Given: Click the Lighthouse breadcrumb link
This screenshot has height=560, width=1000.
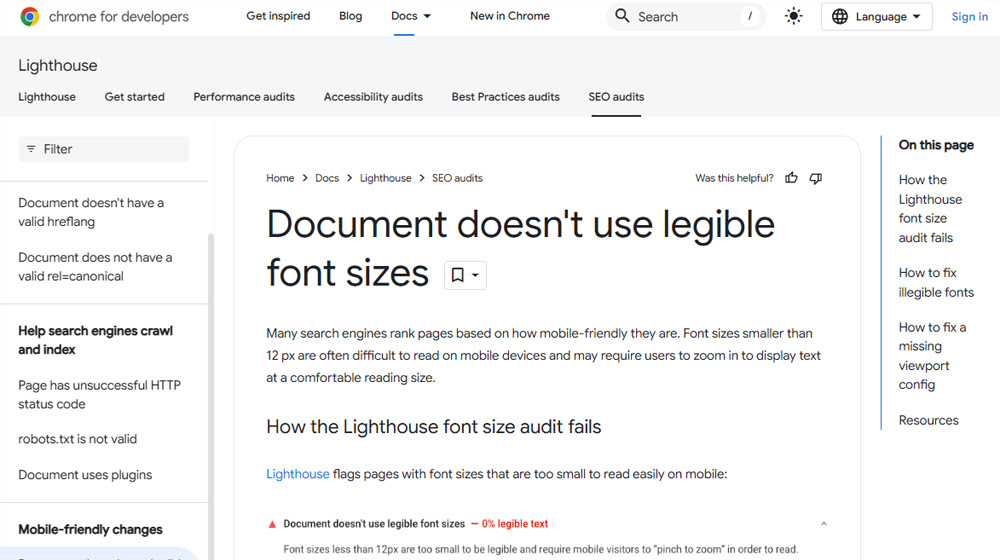Looking at the screenshot, I should pos(385,178).
